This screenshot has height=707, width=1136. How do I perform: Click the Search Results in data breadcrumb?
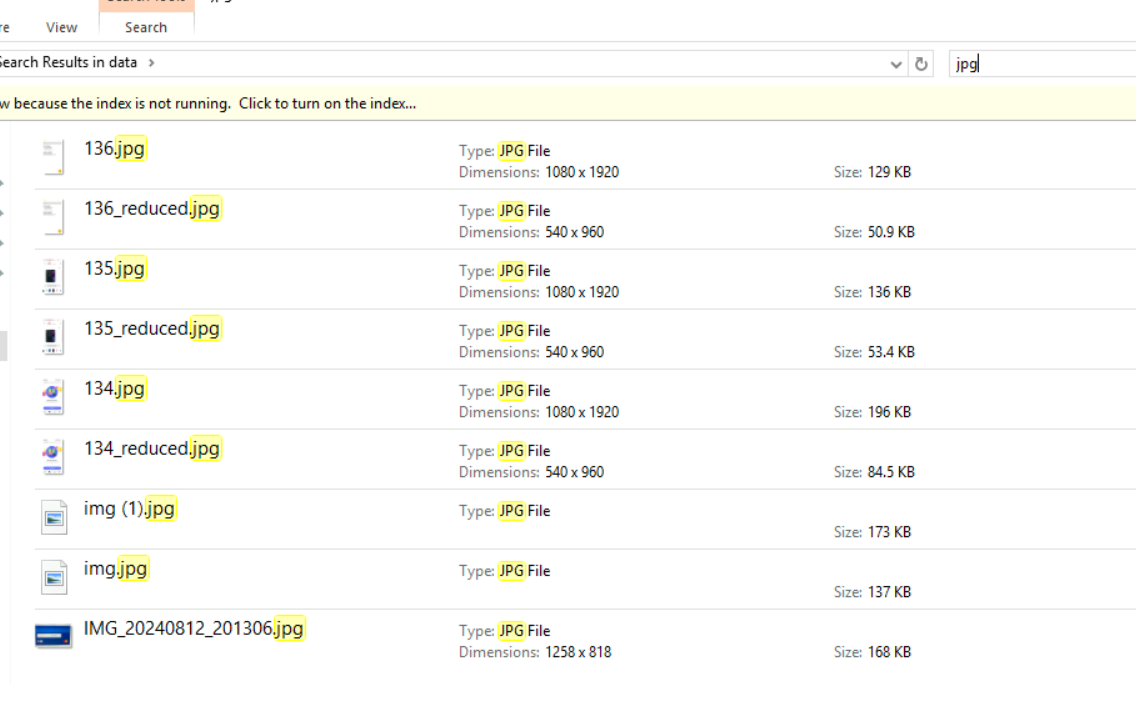pyautogui.click(x=68, y=62)
